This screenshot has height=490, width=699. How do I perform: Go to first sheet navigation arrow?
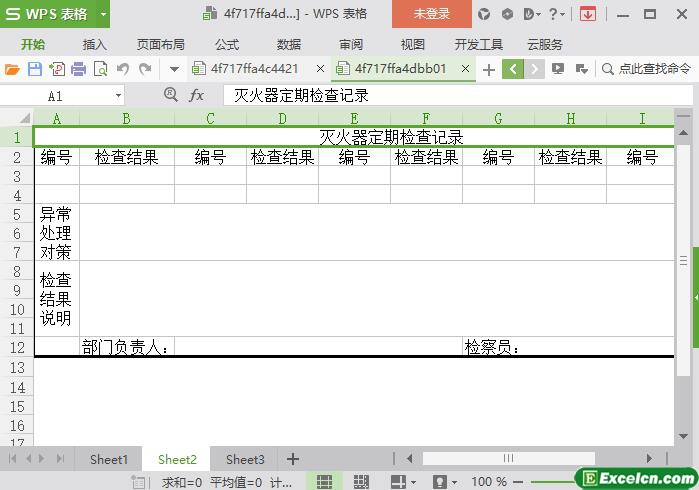[x=12, y=458]
